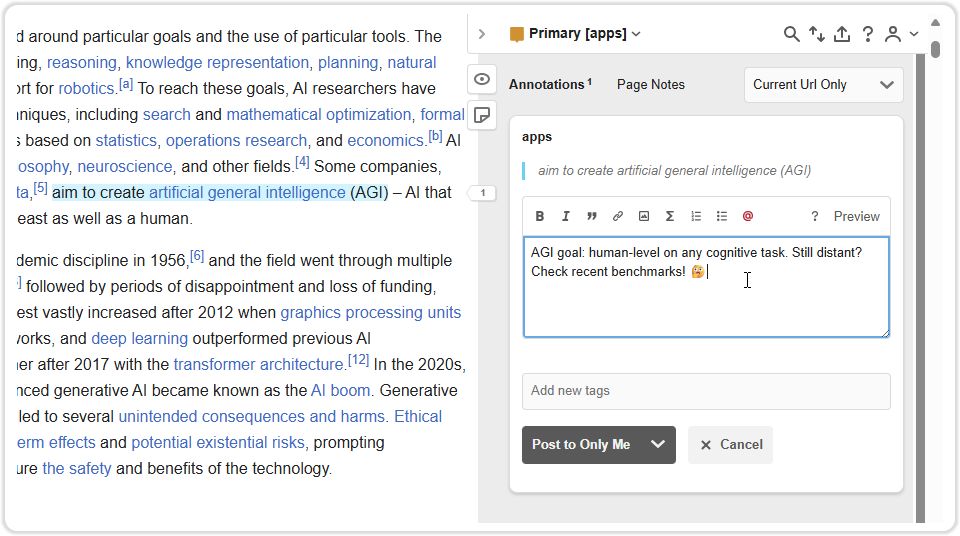
Task: Insert a link via editor toolbar
Action: click(x=618, y=216)
